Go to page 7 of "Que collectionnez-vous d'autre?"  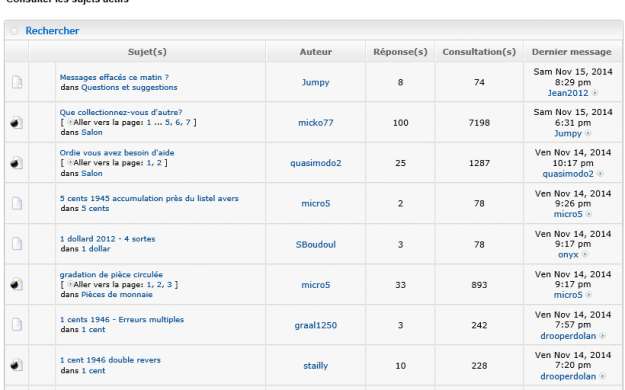[188, 122]
